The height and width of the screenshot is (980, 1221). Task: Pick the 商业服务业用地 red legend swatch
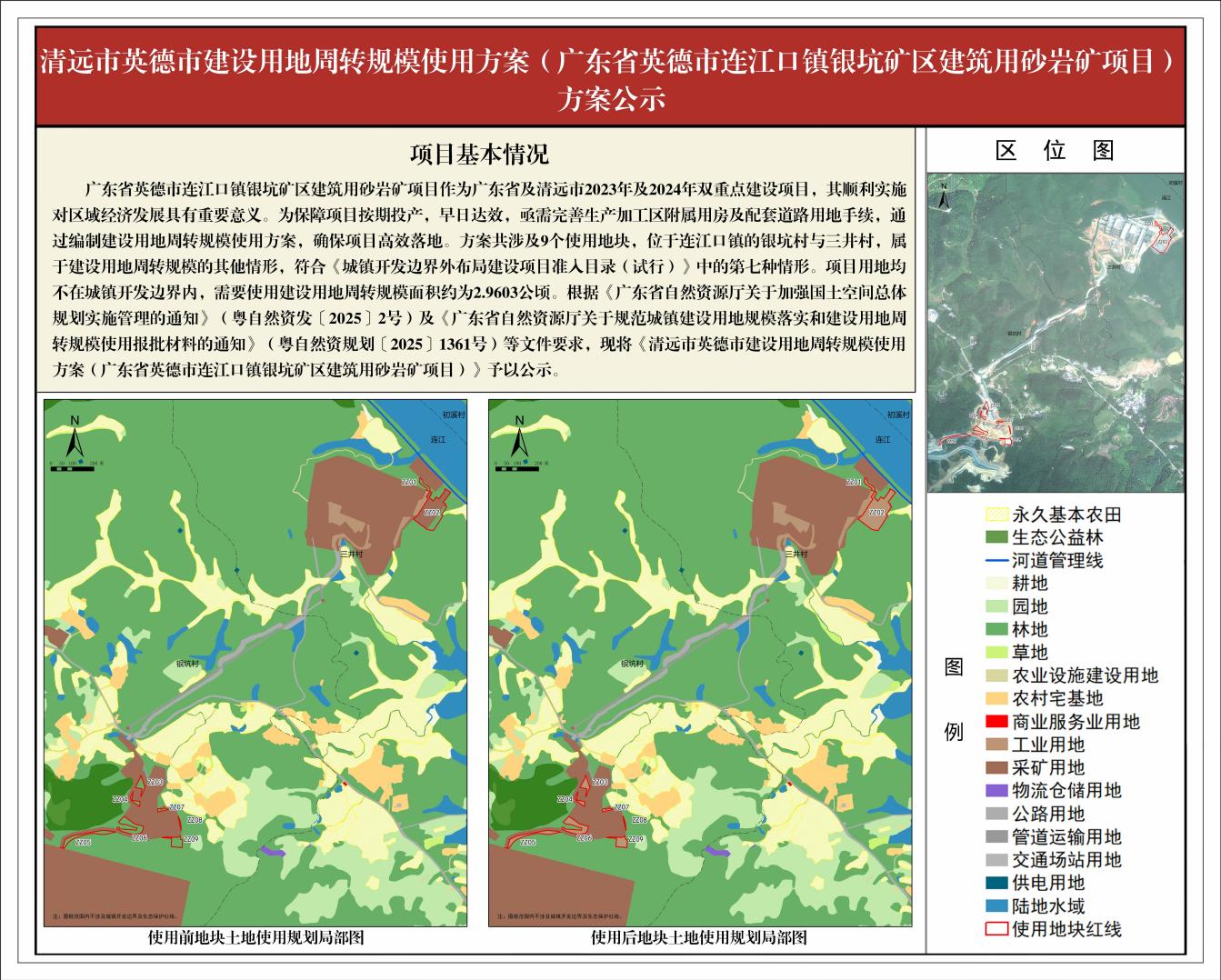(x=997, y=722)
